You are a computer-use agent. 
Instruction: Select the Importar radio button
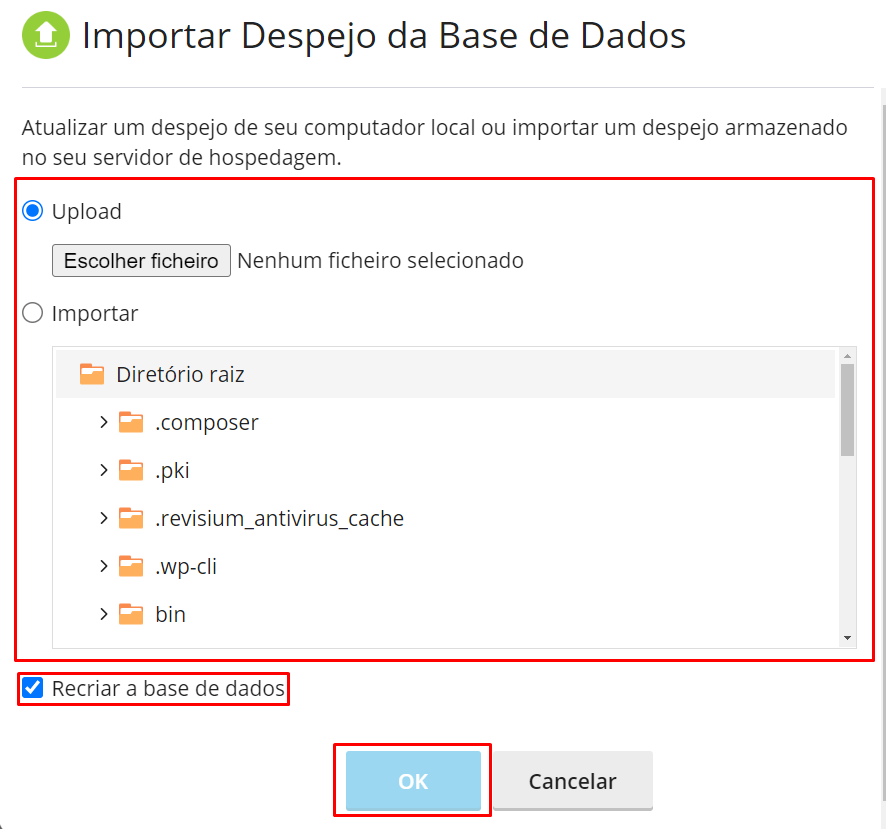tap(33, 313)
